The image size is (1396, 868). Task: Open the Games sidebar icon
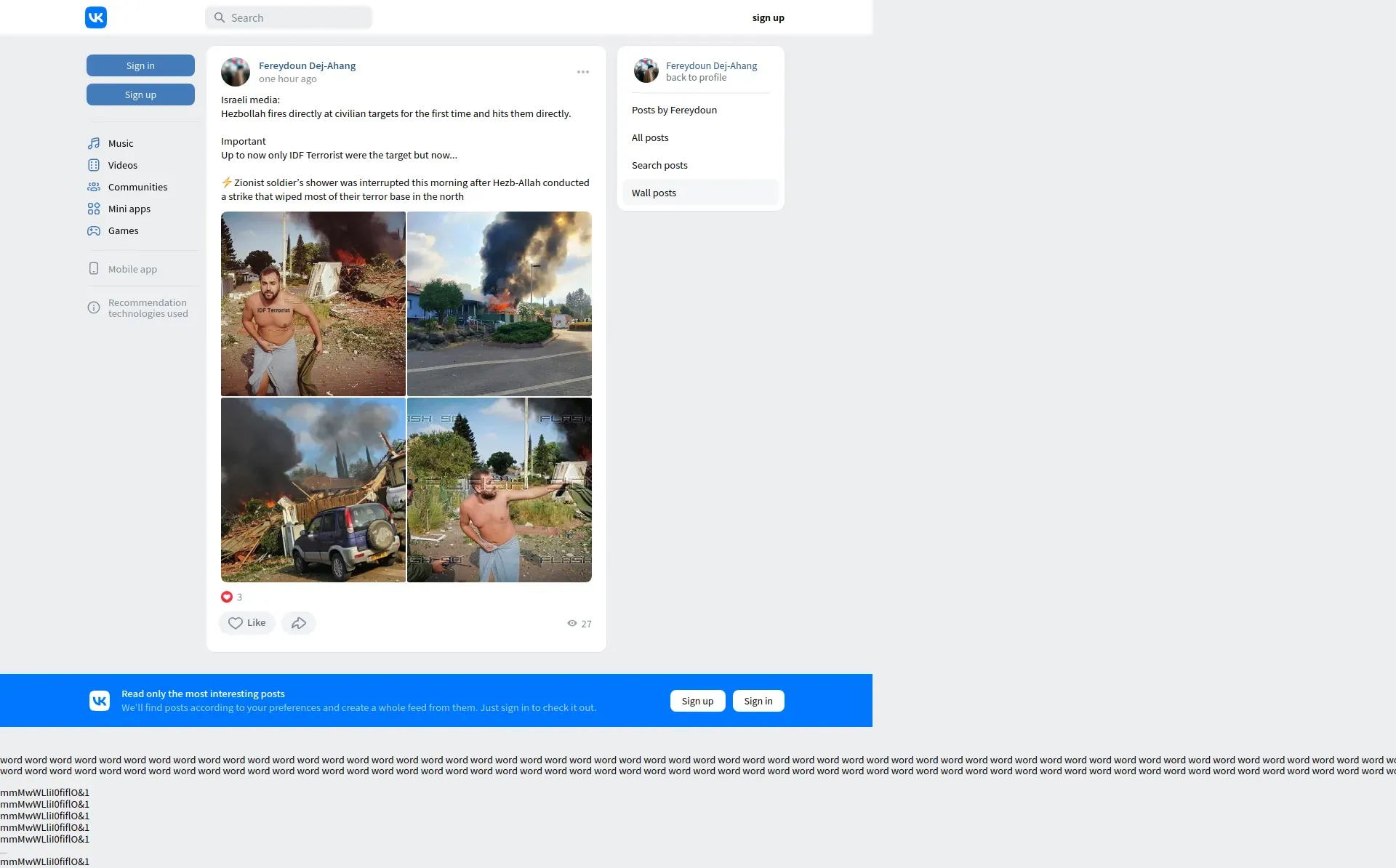tap(94, 230)
